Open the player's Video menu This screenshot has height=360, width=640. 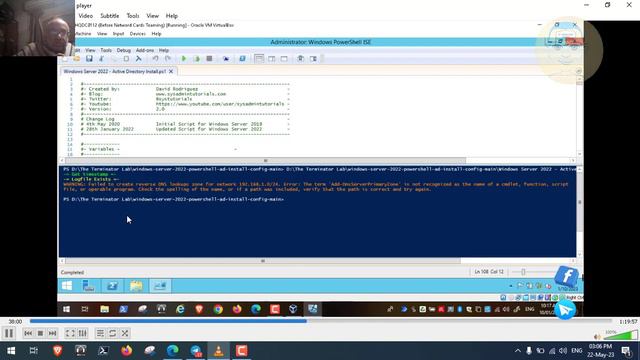[x=85, y=16]
